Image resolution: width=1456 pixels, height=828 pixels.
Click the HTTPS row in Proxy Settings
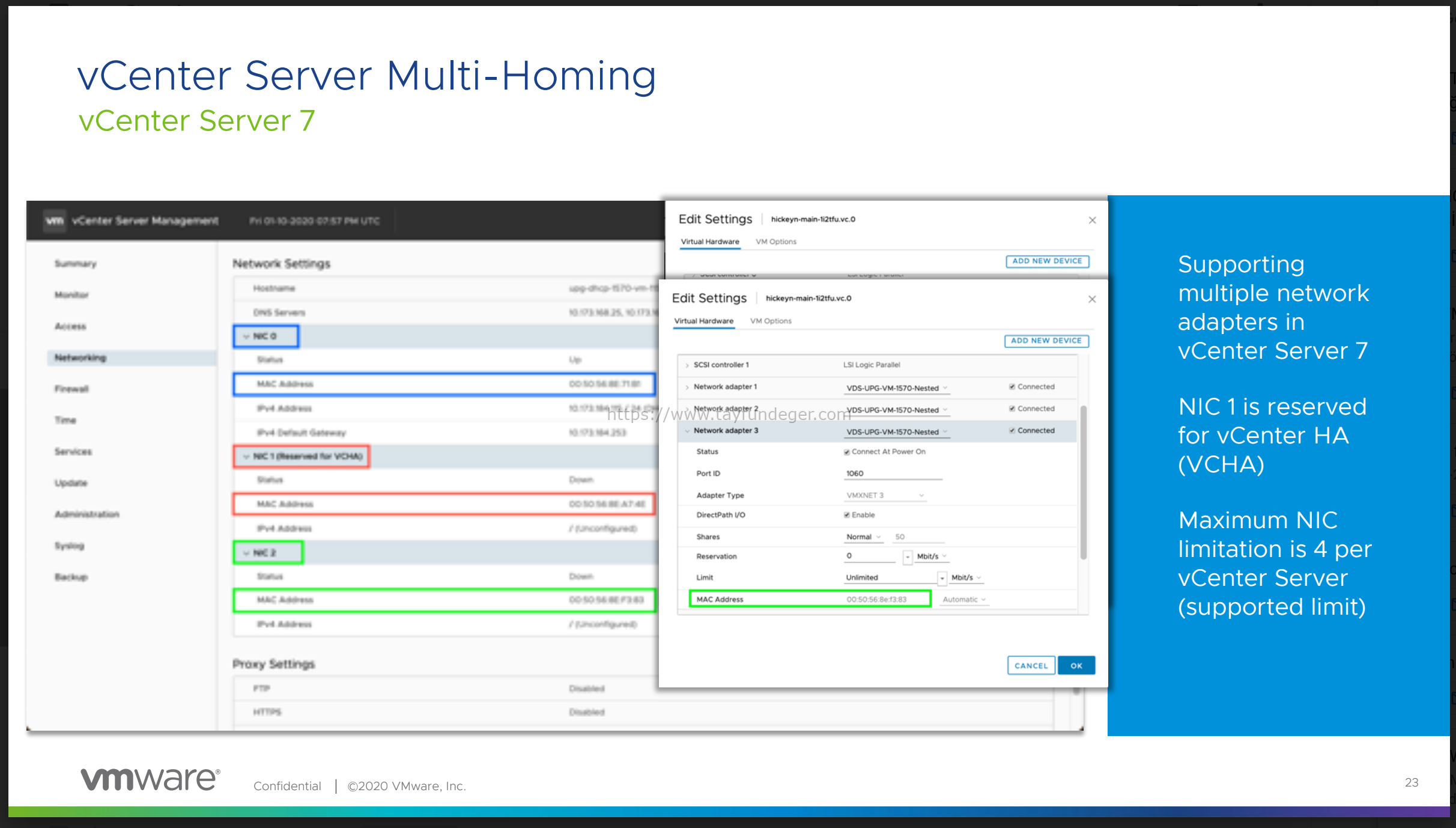click(x=643, y=712)
